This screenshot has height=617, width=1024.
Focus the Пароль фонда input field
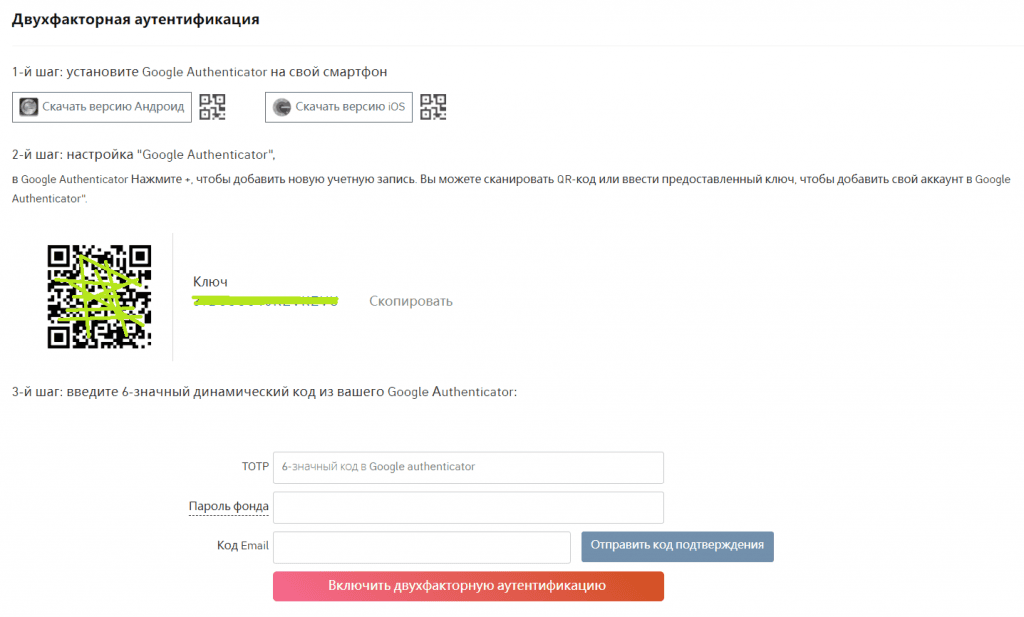[x=468, y=507]
